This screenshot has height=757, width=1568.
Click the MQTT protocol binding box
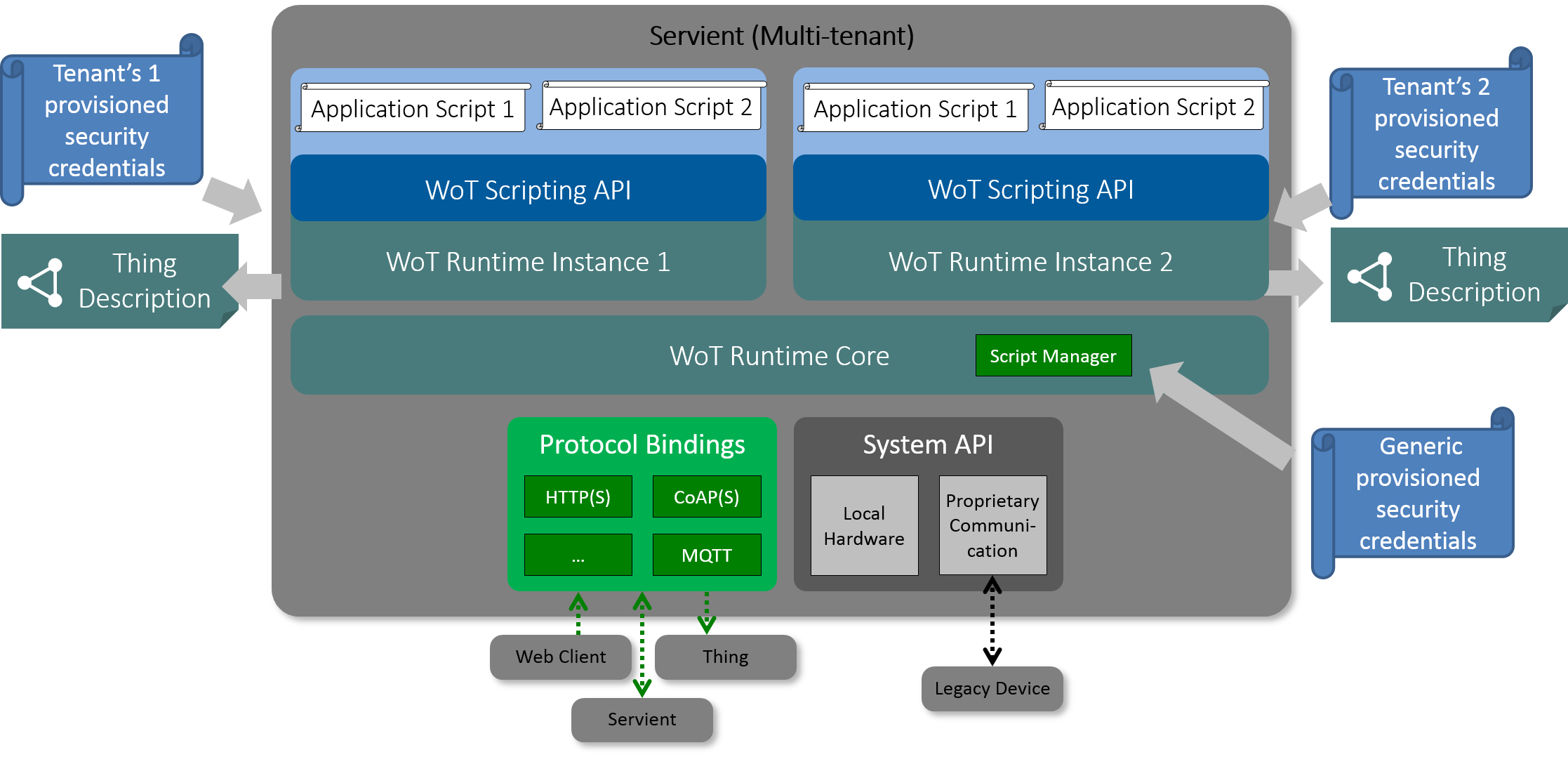tap(706, 555)
